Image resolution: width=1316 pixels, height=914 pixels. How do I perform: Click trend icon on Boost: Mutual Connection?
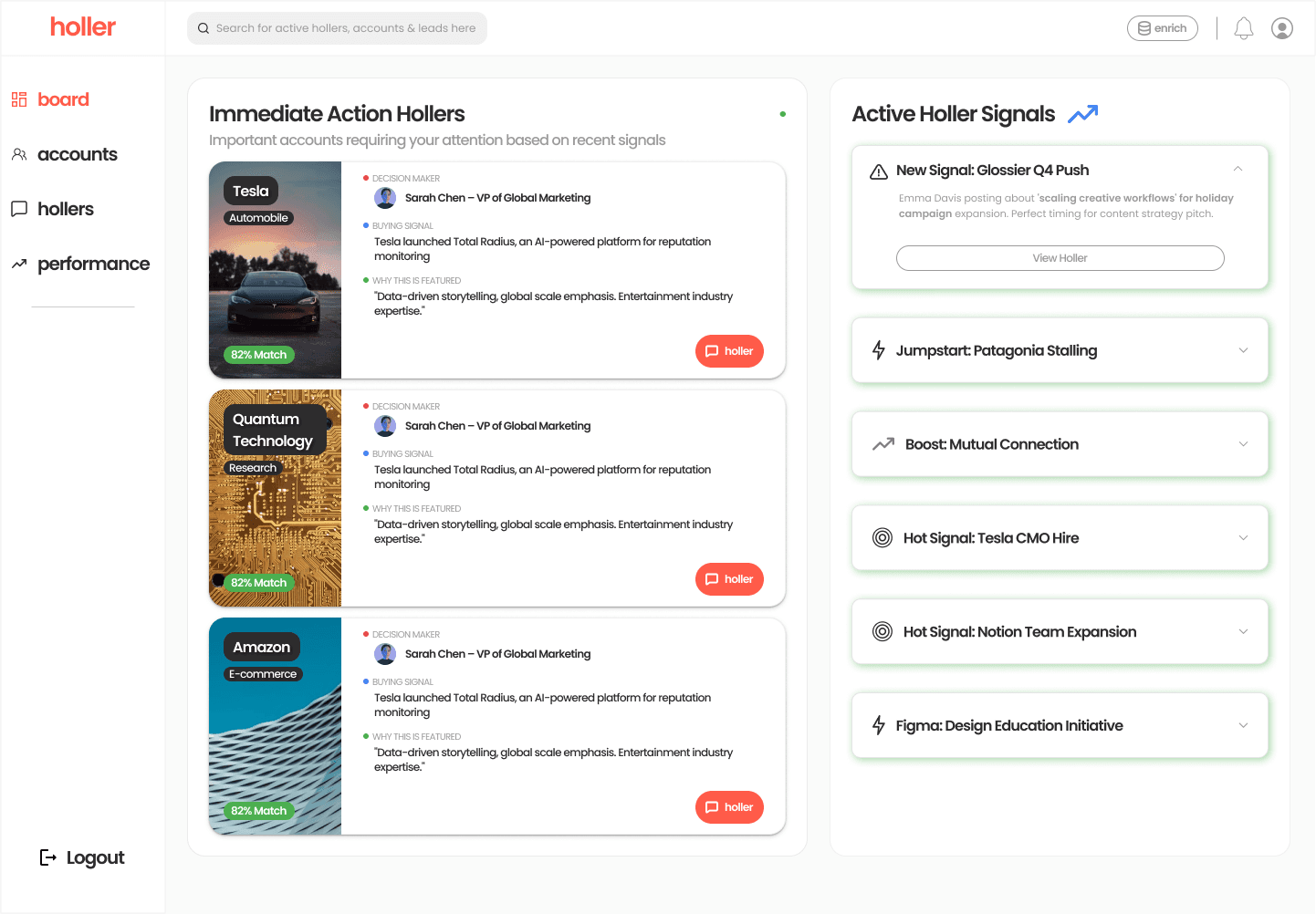pos(883,444)
